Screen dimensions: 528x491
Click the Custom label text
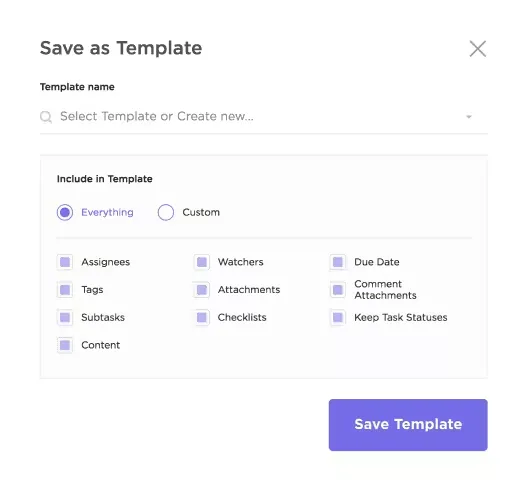201,212
